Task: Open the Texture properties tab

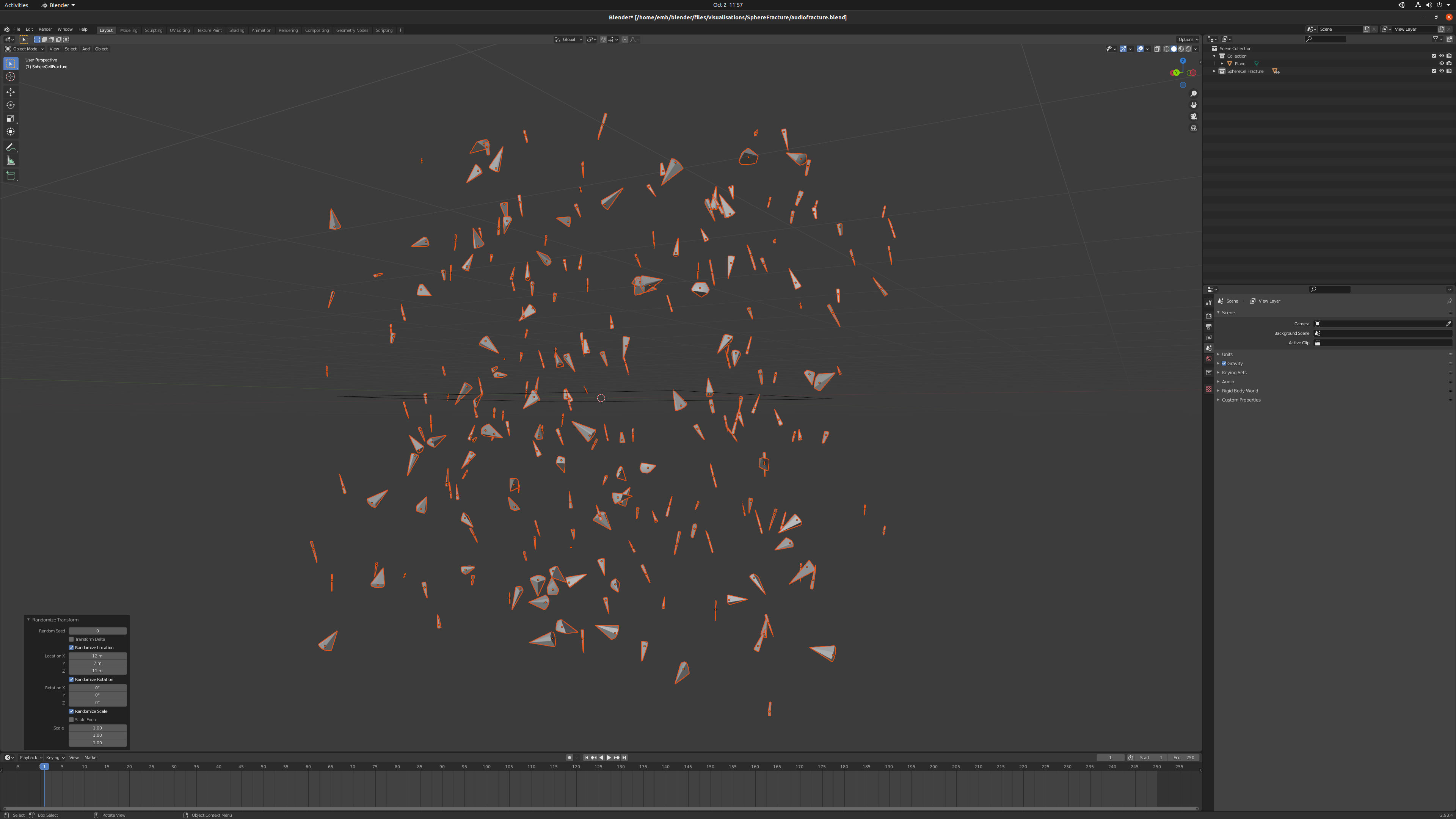Action: (1208, 389)
